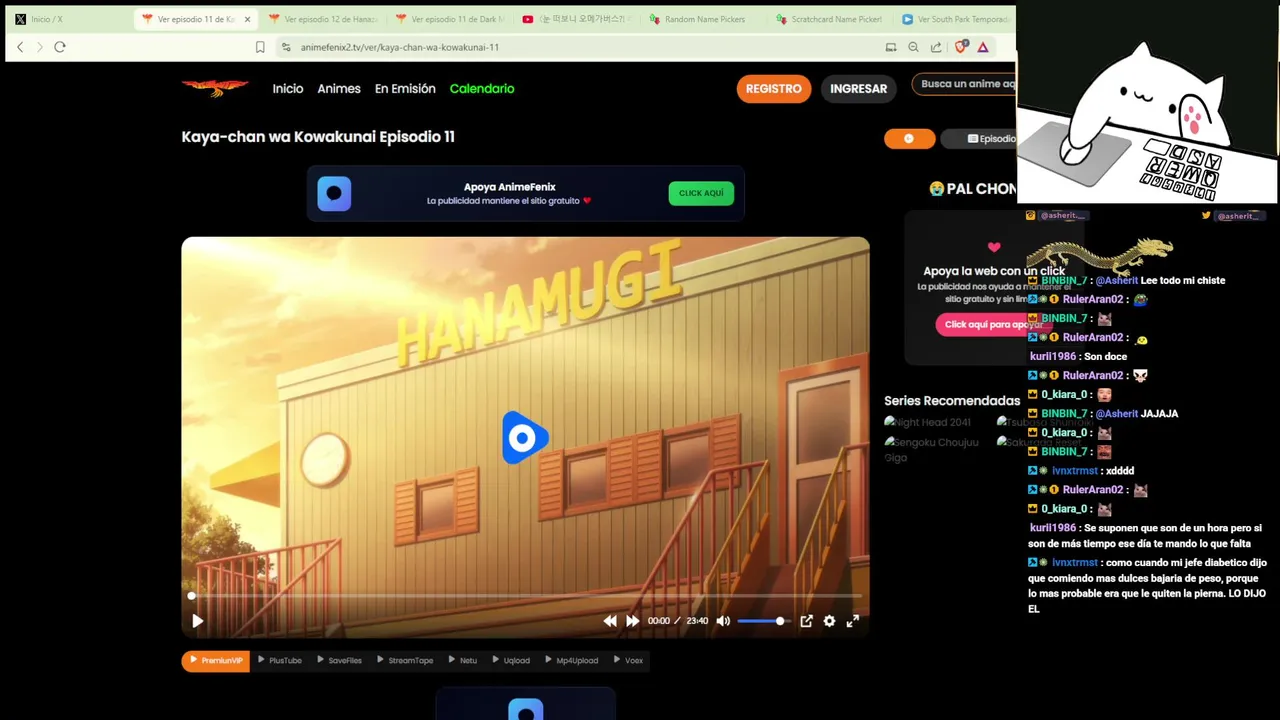Image resolution: width=1280 pixels, height=720 pixels.
Task: Play the video with the center play button
Action: coord(524,438)
